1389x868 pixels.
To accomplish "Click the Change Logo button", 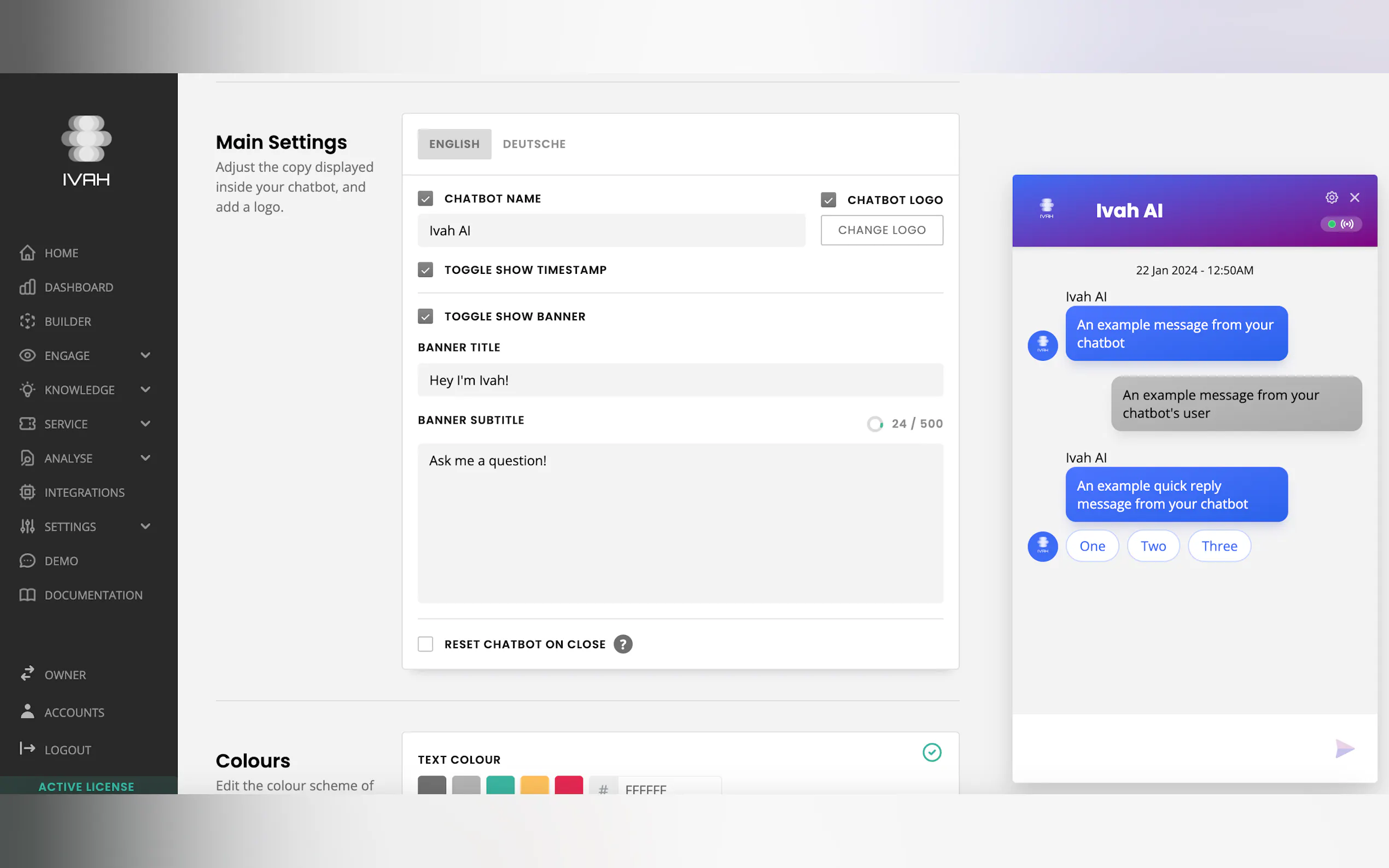I will [882, 230].
